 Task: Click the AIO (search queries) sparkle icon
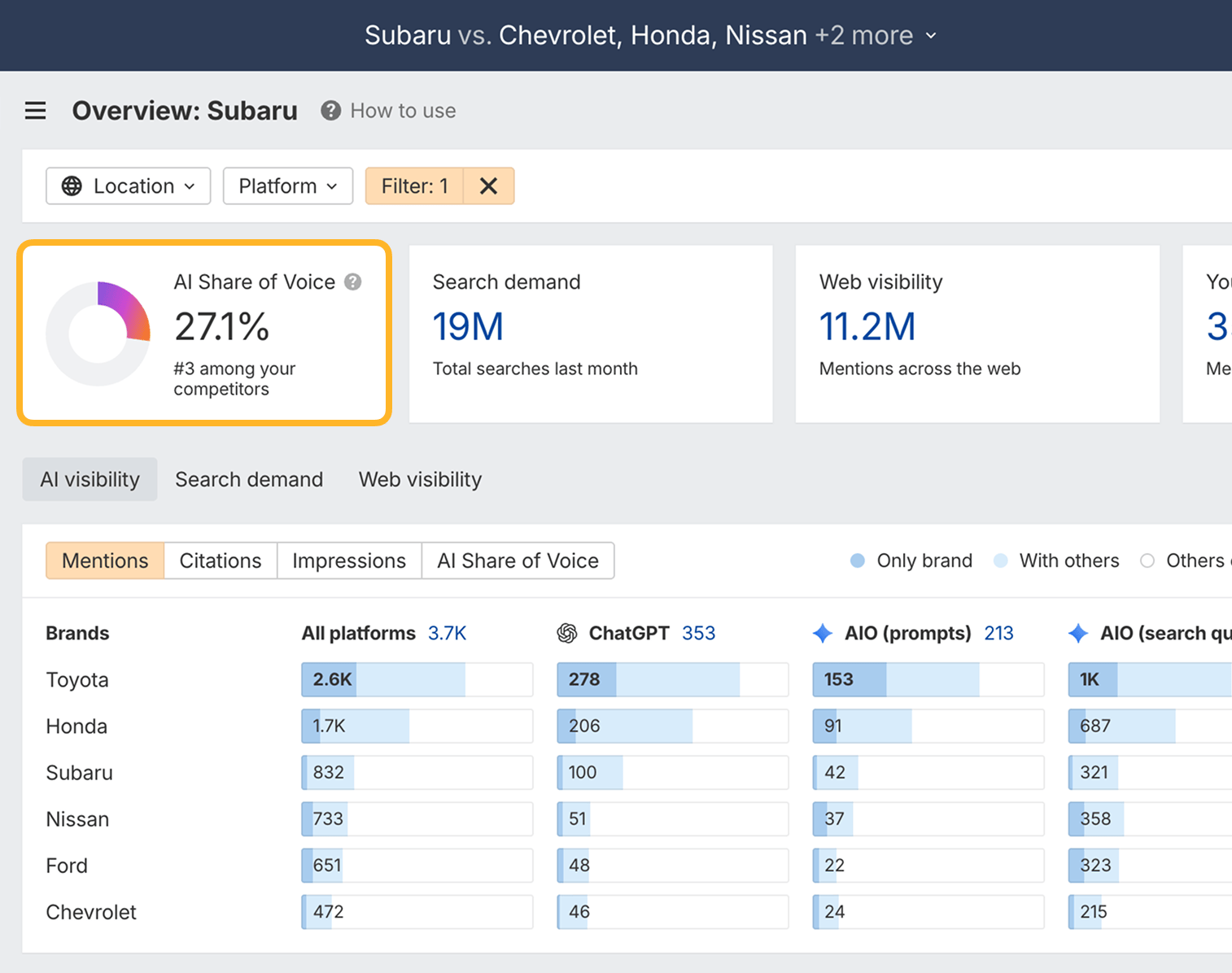pyautogui.click(x=1078, y=633)
